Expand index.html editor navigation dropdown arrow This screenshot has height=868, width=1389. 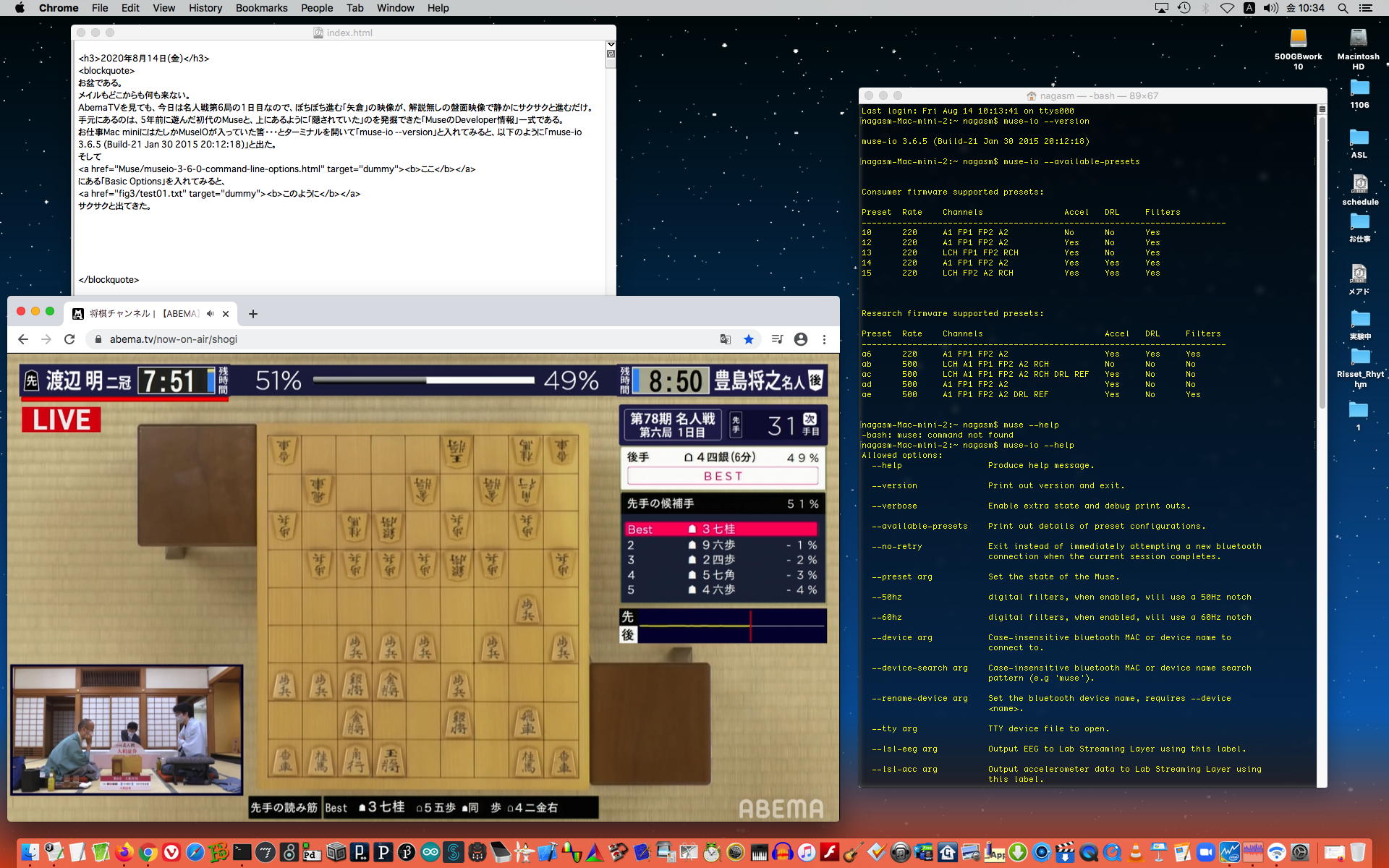[611, 45]
